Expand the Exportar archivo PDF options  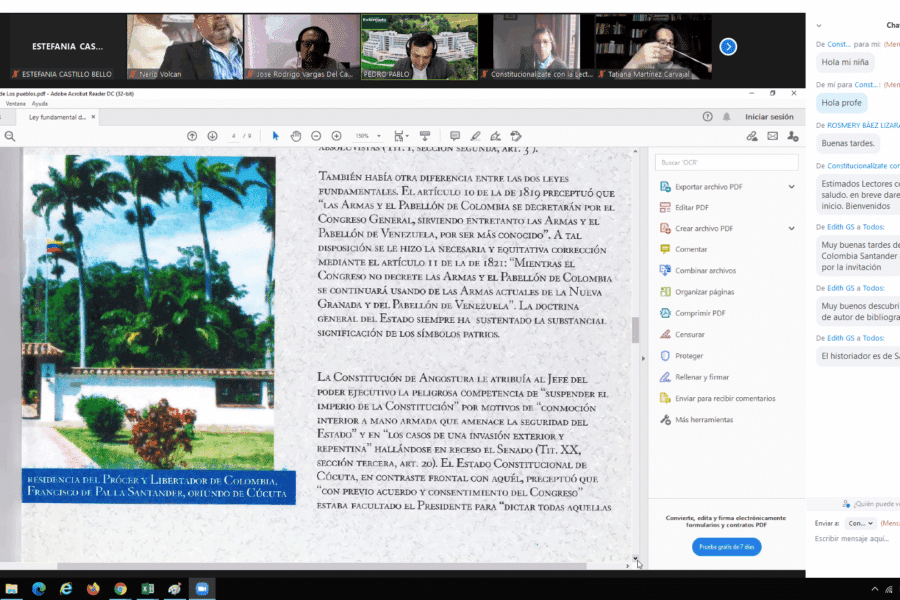point(791,187)
